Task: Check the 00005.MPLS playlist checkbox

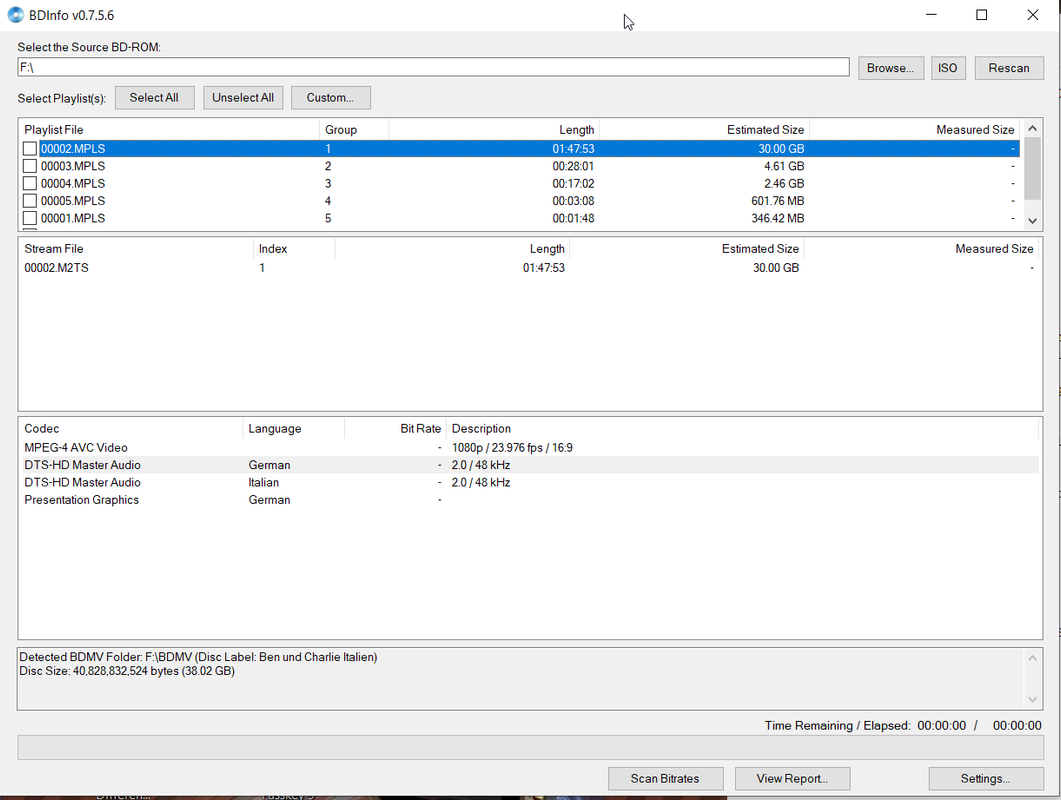Action: (x=30, y=200)
